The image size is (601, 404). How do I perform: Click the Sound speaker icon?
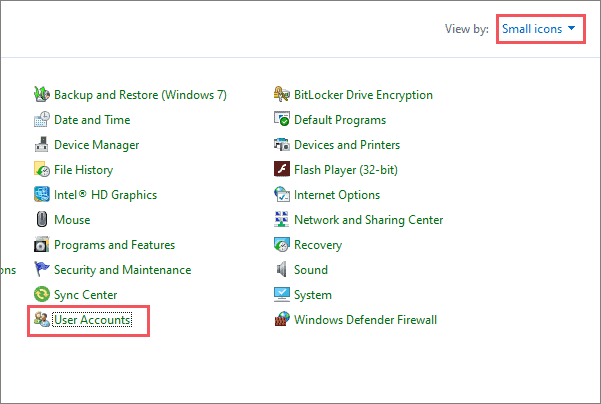tap(282, 269)
